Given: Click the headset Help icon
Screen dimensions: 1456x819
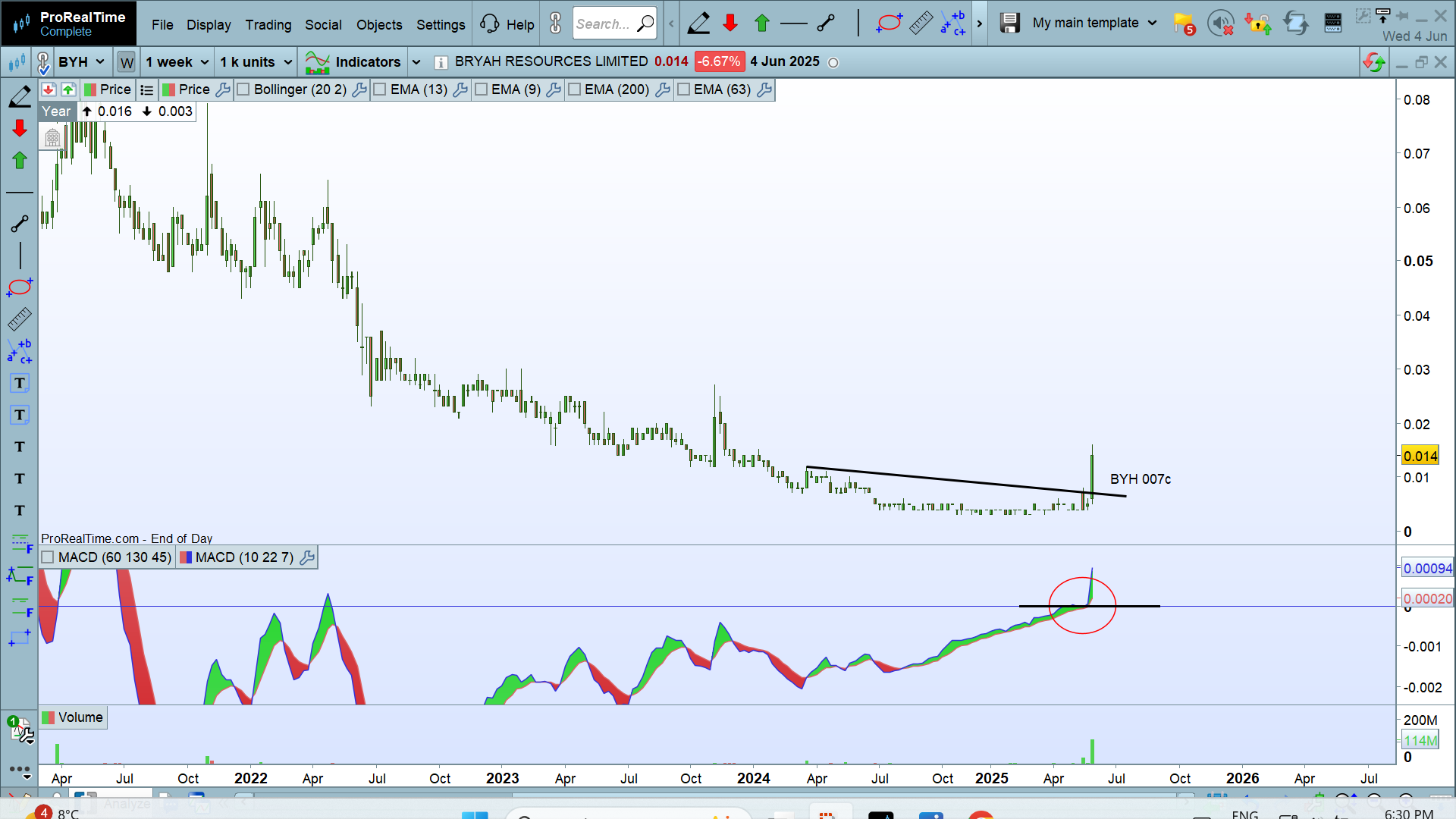Looking at the screenshot, I should click(490, 24).
